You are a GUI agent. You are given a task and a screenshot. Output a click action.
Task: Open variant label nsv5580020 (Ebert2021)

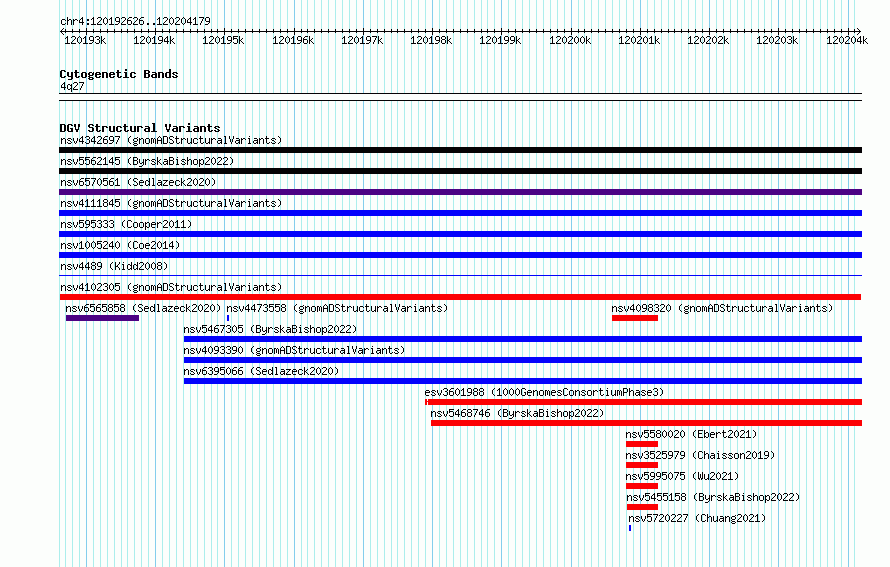tap(691, 434)
